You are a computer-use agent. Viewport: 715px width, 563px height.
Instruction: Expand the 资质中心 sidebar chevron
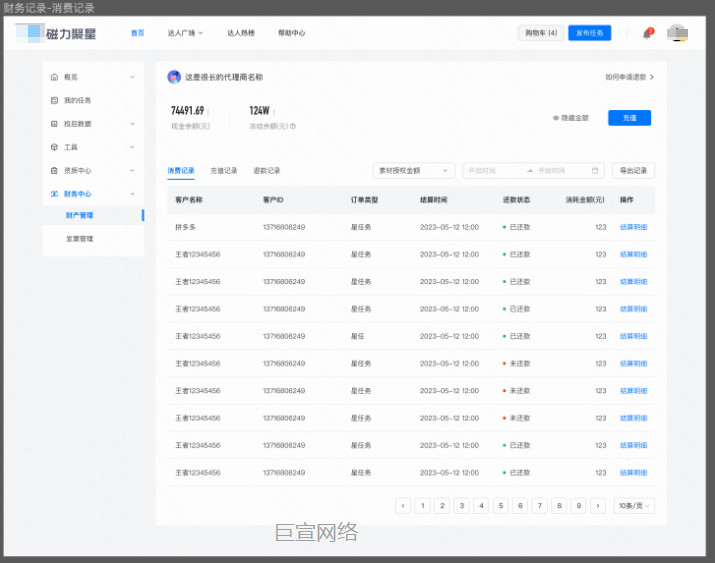pos(132,170)
